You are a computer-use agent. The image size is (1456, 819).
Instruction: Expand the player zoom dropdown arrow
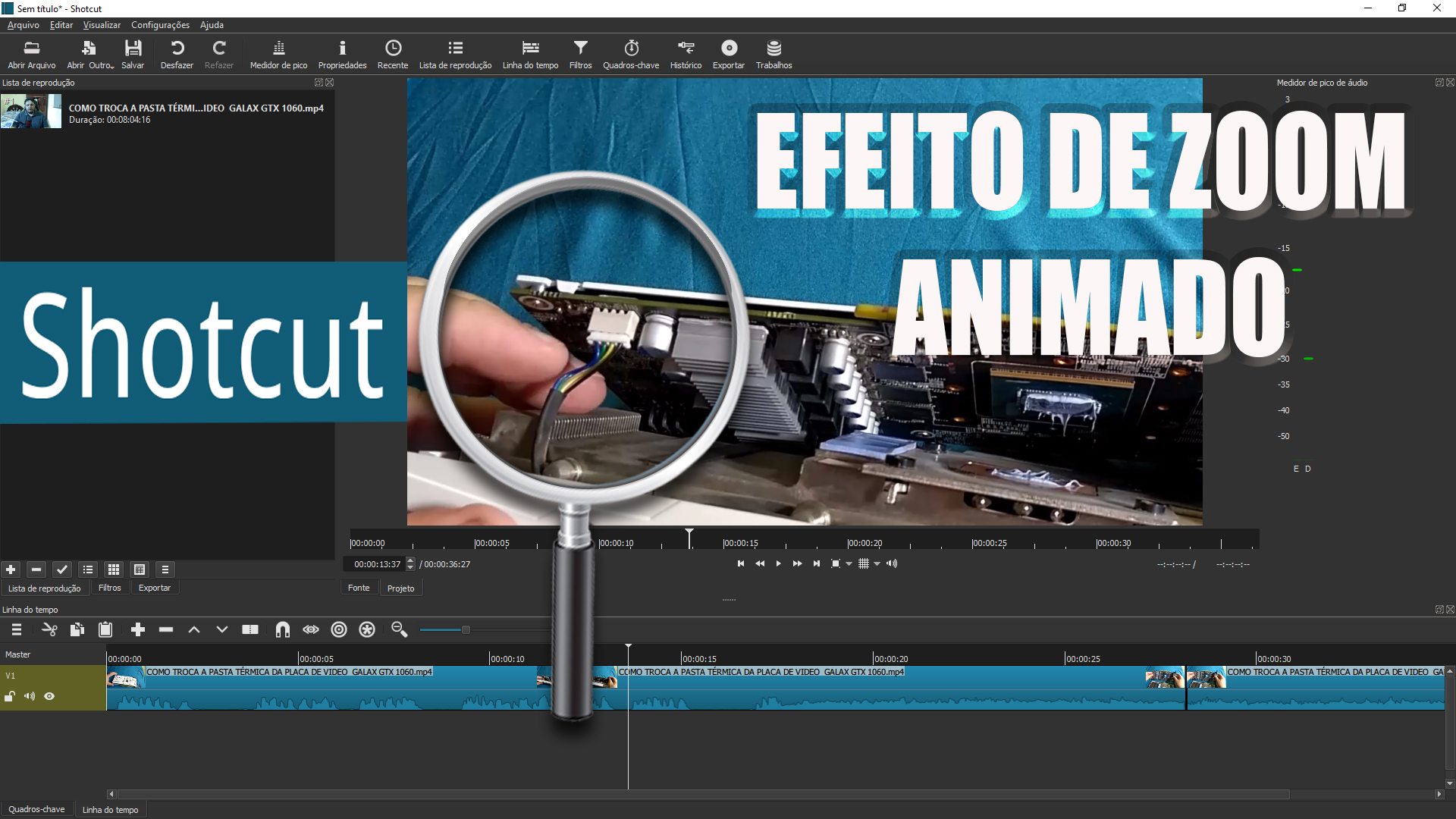click(x=849, y=564)
